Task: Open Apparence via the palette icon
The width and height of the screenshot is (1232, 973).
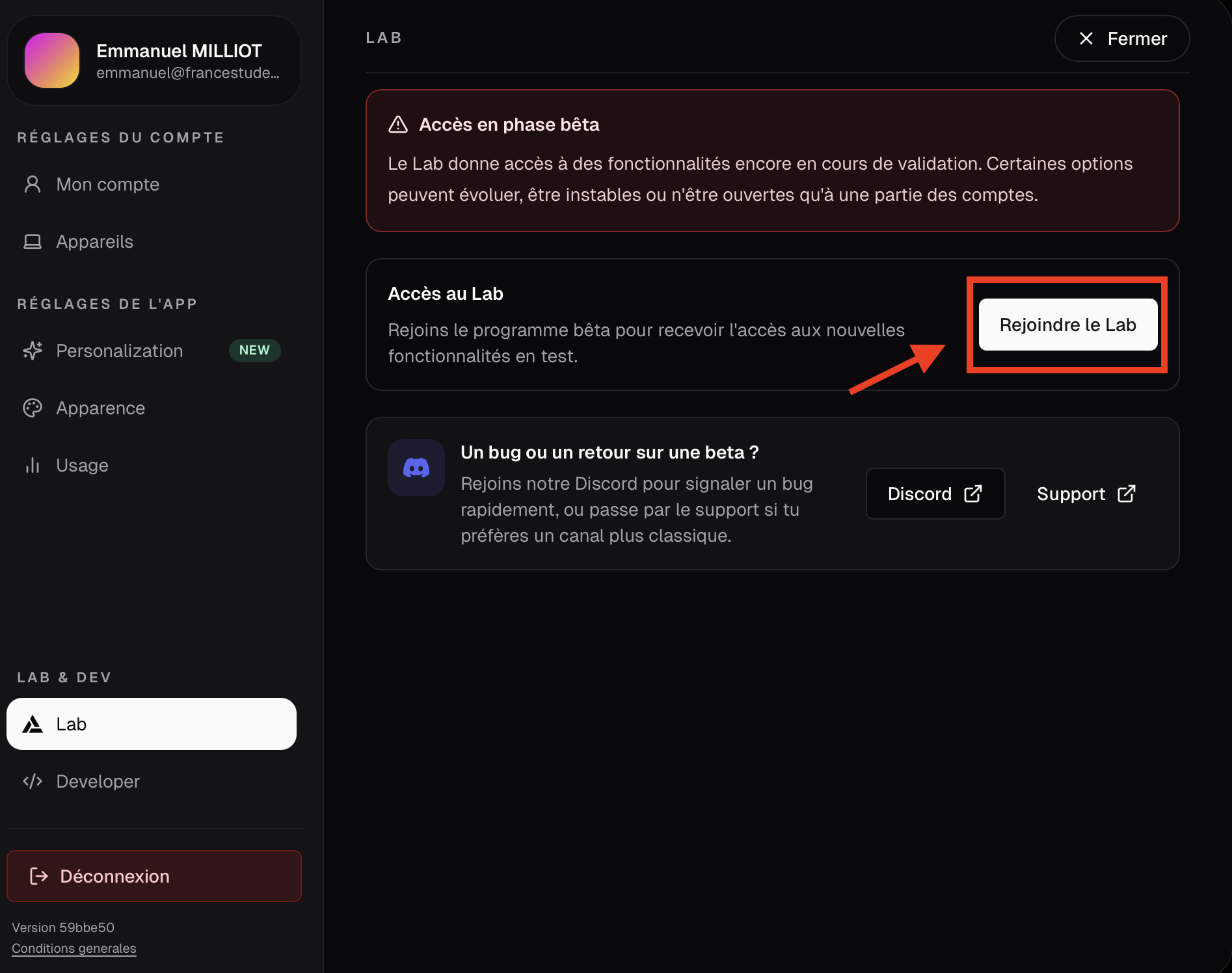Action: (32, 408)
